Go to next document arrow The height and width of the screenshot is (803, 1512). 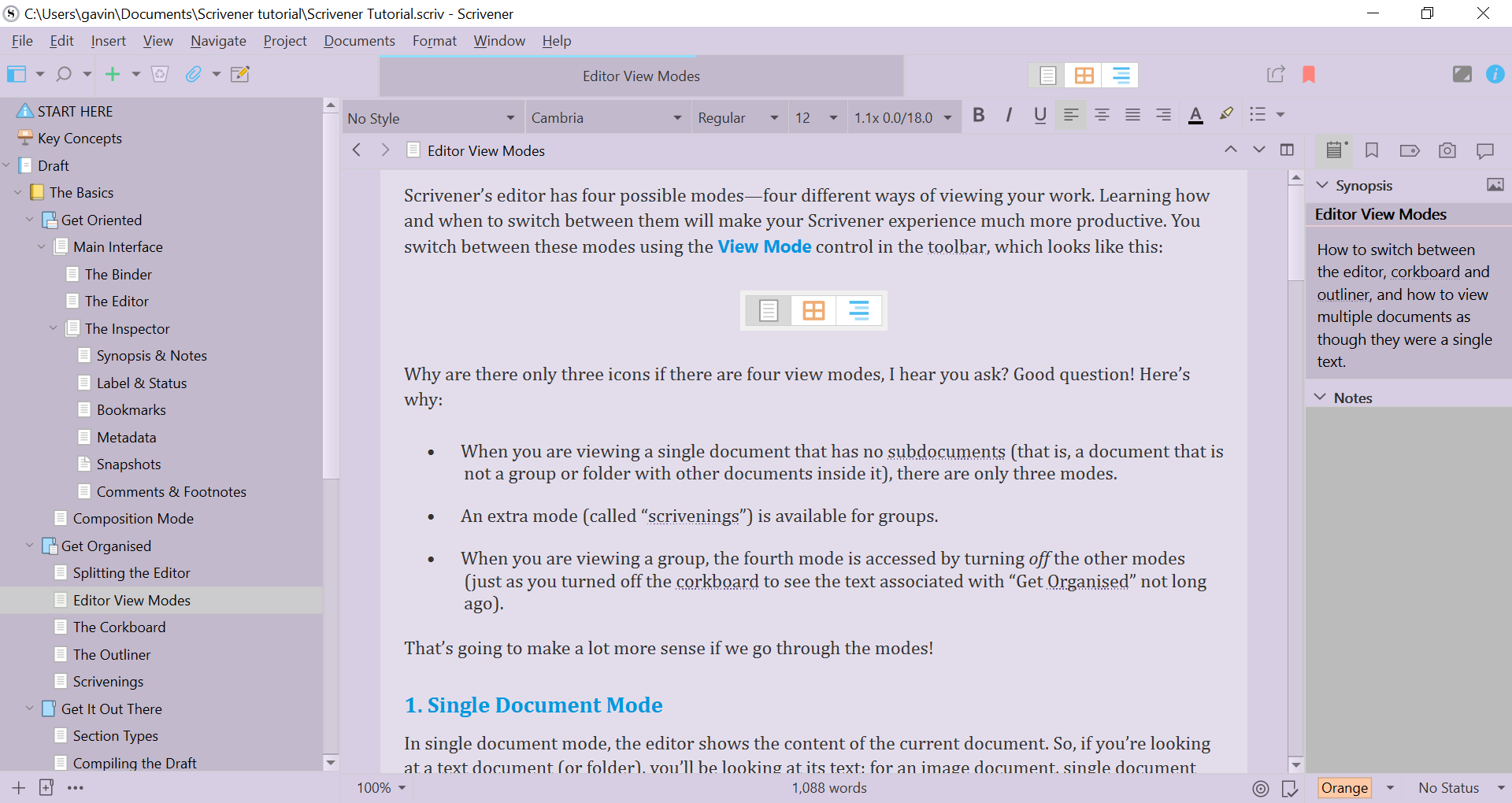tap(1258, 150)
